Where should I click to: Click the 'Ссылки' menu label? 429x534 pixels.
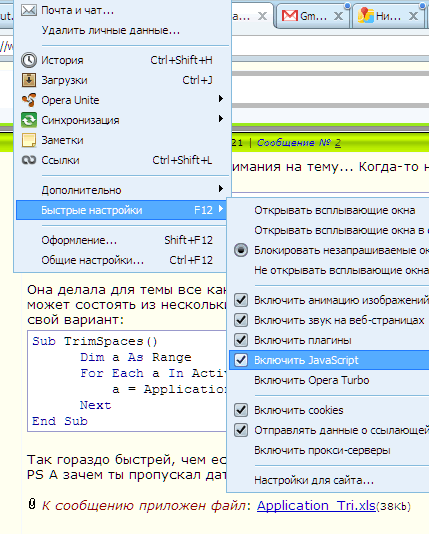click(x=60, y=160)
